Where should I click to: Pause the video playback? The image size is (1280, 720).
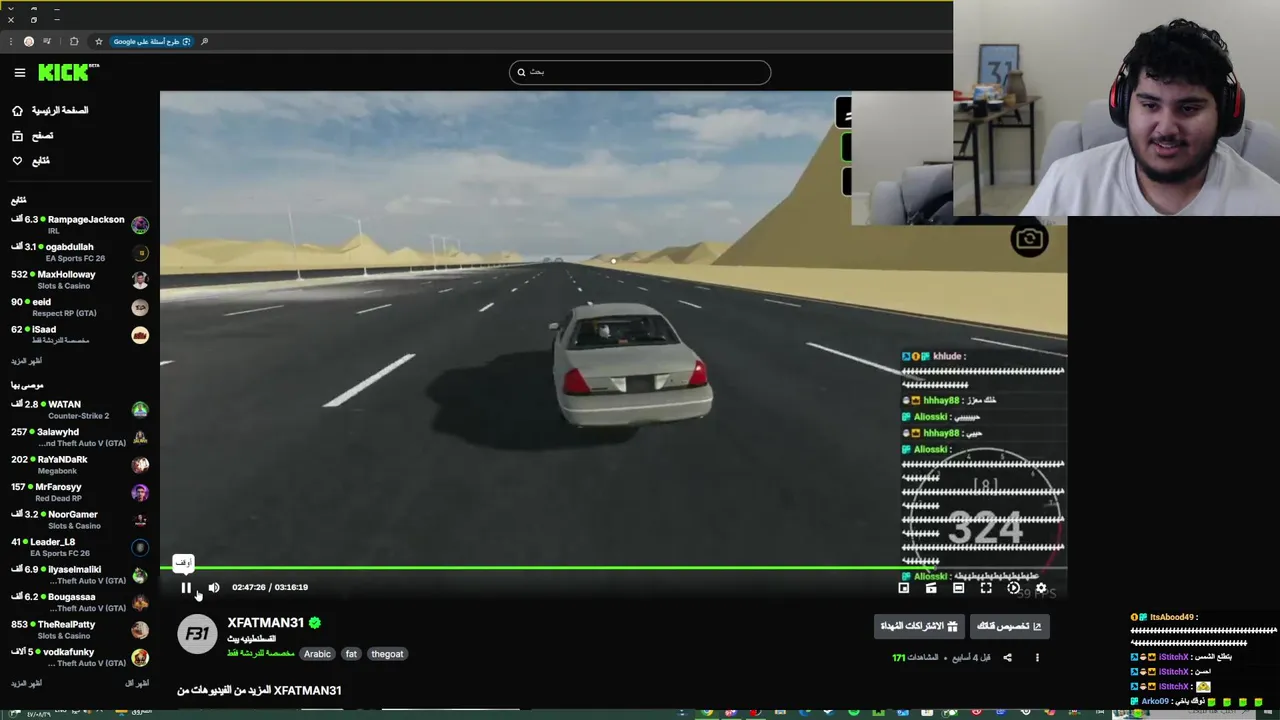pyautogui.click(x=186, y=588)
